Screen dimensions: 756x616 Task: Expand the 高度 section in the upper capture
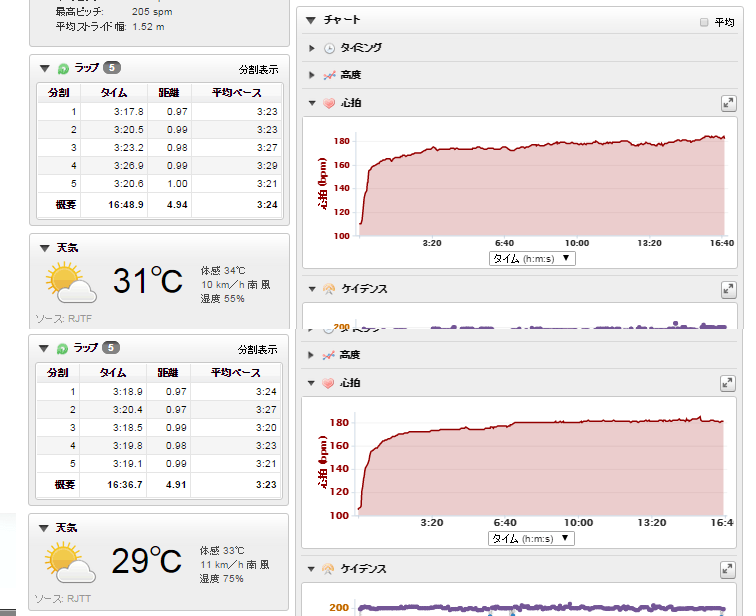pos(311,75)
